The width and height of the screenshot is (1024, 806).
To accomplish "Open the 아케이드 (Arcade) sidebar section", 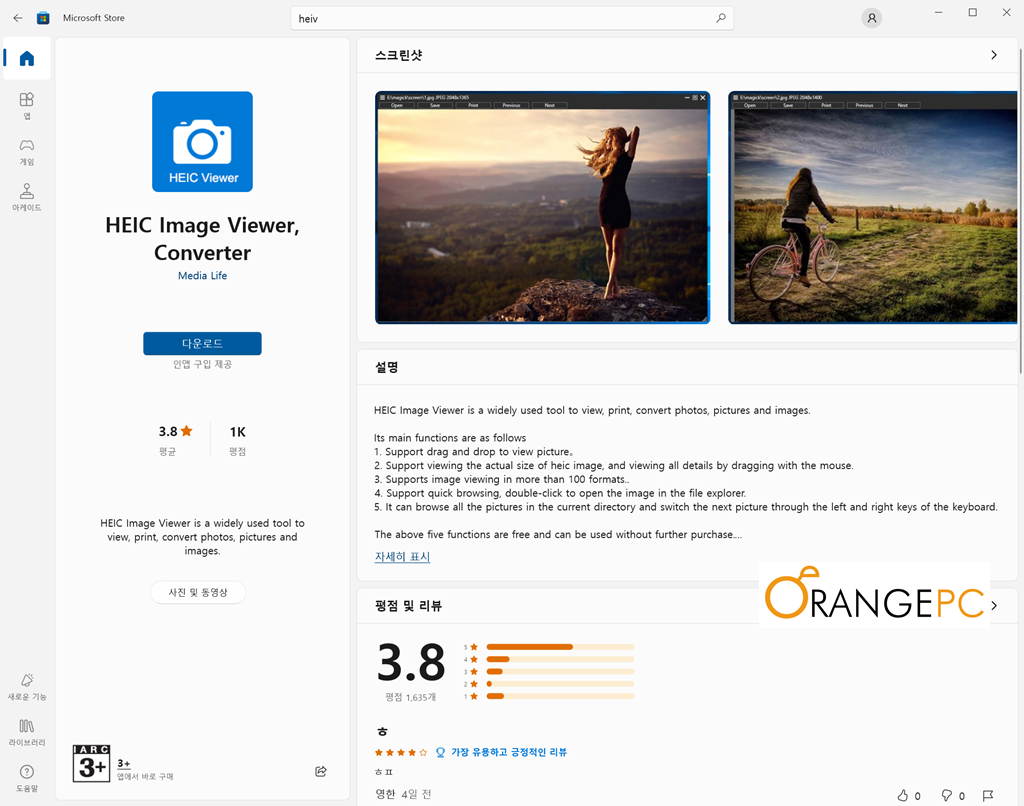I will click(x=27, y=197).
